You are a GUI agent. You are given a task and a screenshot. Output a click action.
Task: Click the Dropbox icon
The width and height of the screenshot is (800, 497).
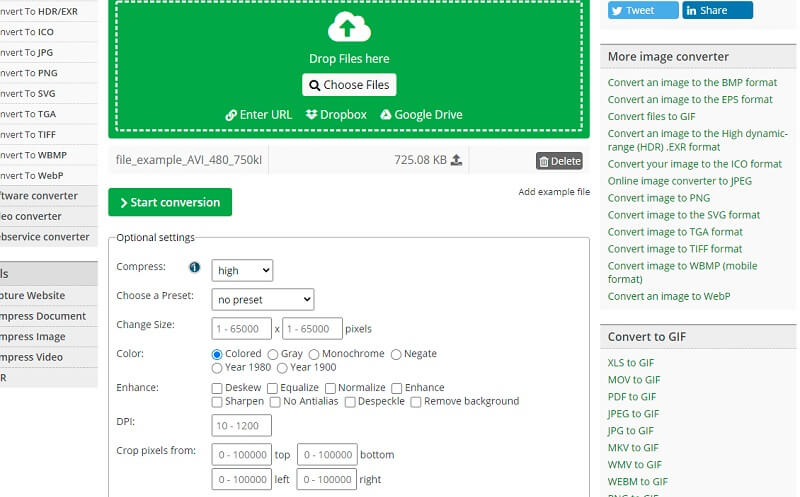click(x=311, y=115)
